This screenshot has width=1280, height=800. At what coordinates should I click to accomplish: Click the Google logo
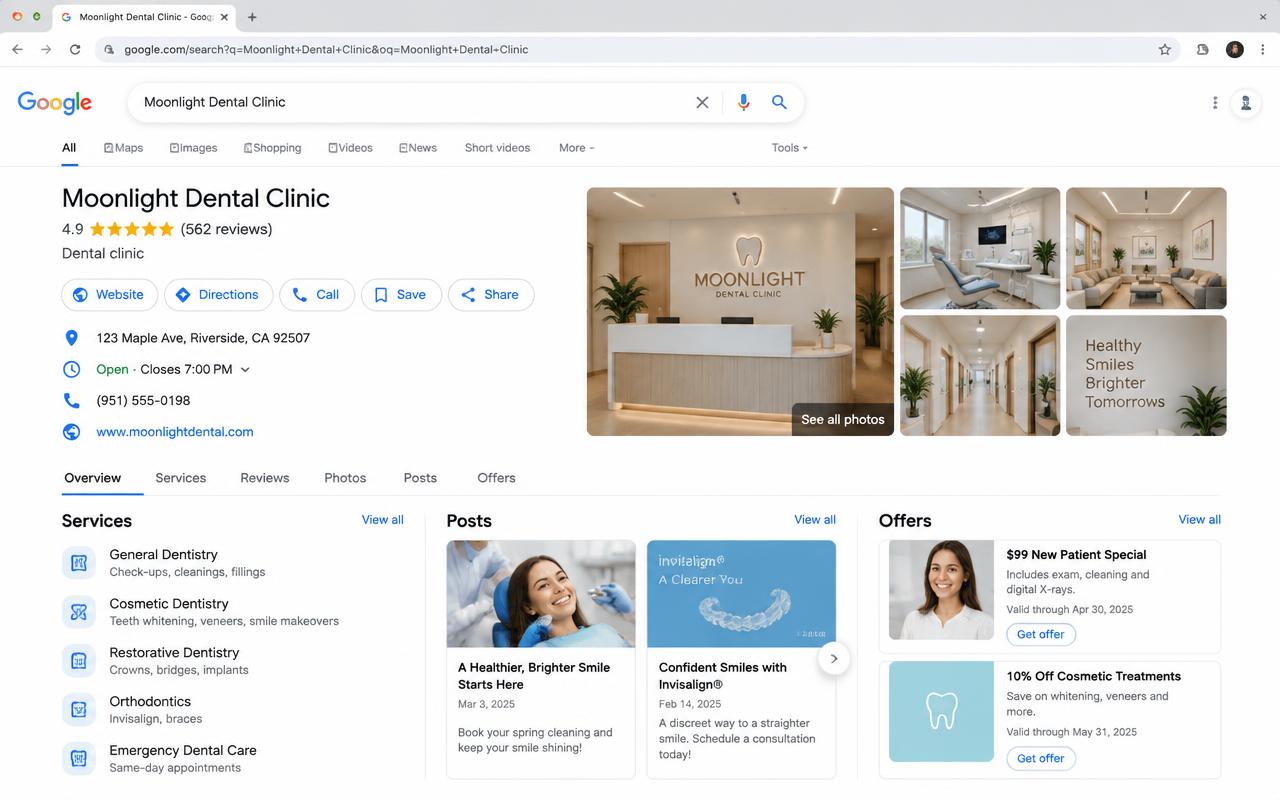tap(54, 102)
